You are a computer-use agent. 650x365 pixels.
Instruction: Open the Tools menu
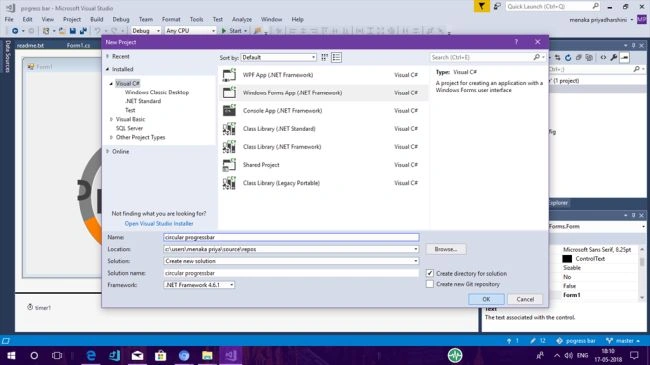(x=196, y=19)
